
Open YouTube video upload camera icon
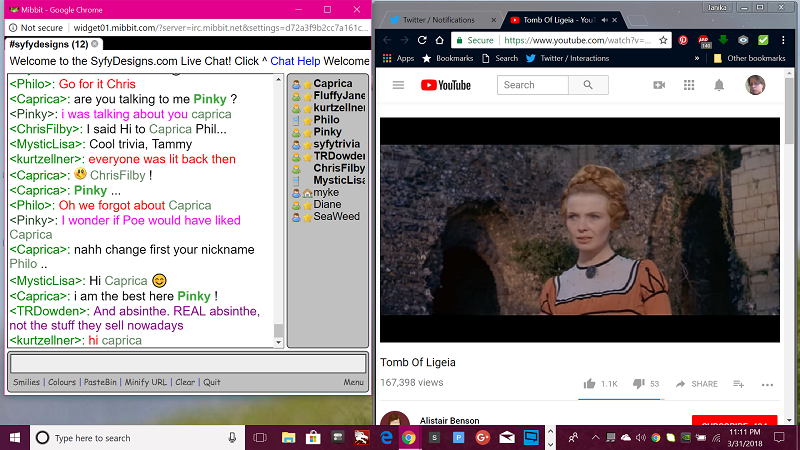pos(659,85)
